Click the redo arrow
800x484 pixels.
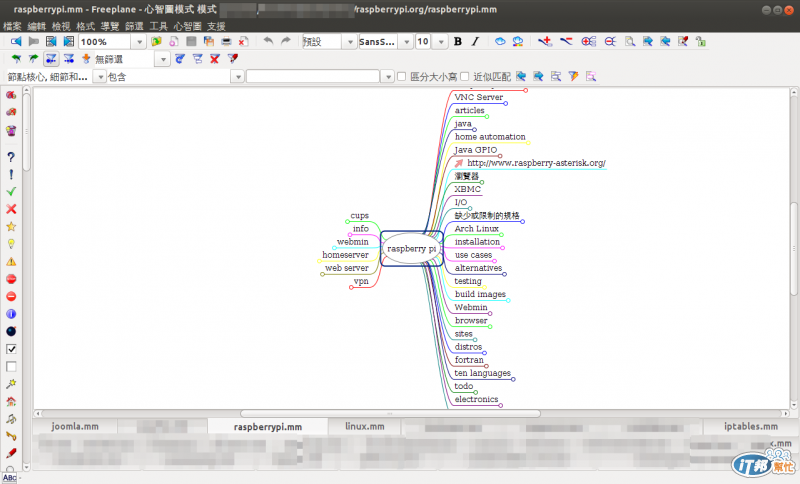286,41
